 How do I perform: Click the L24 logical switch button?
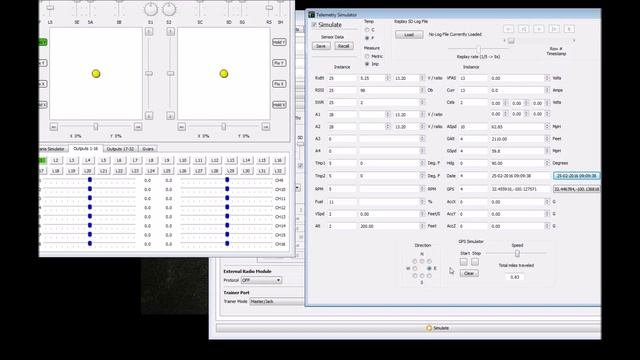pyautogui.click(x=151, y=171)
